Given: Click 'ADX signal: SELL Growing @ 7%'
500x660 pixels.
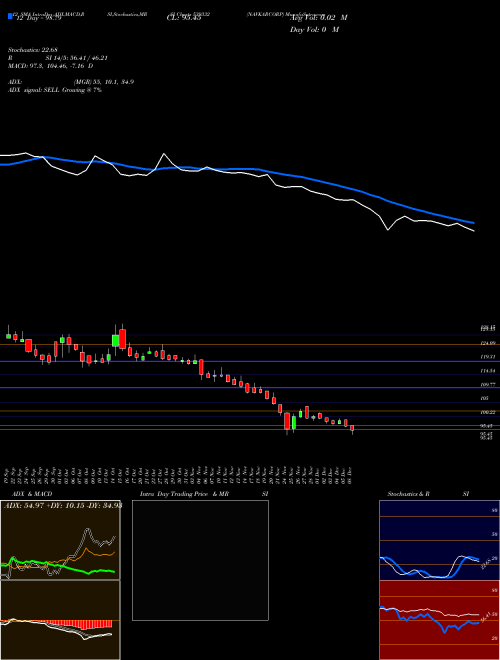Looking at the screenshot, I should (x=55, y=90).
